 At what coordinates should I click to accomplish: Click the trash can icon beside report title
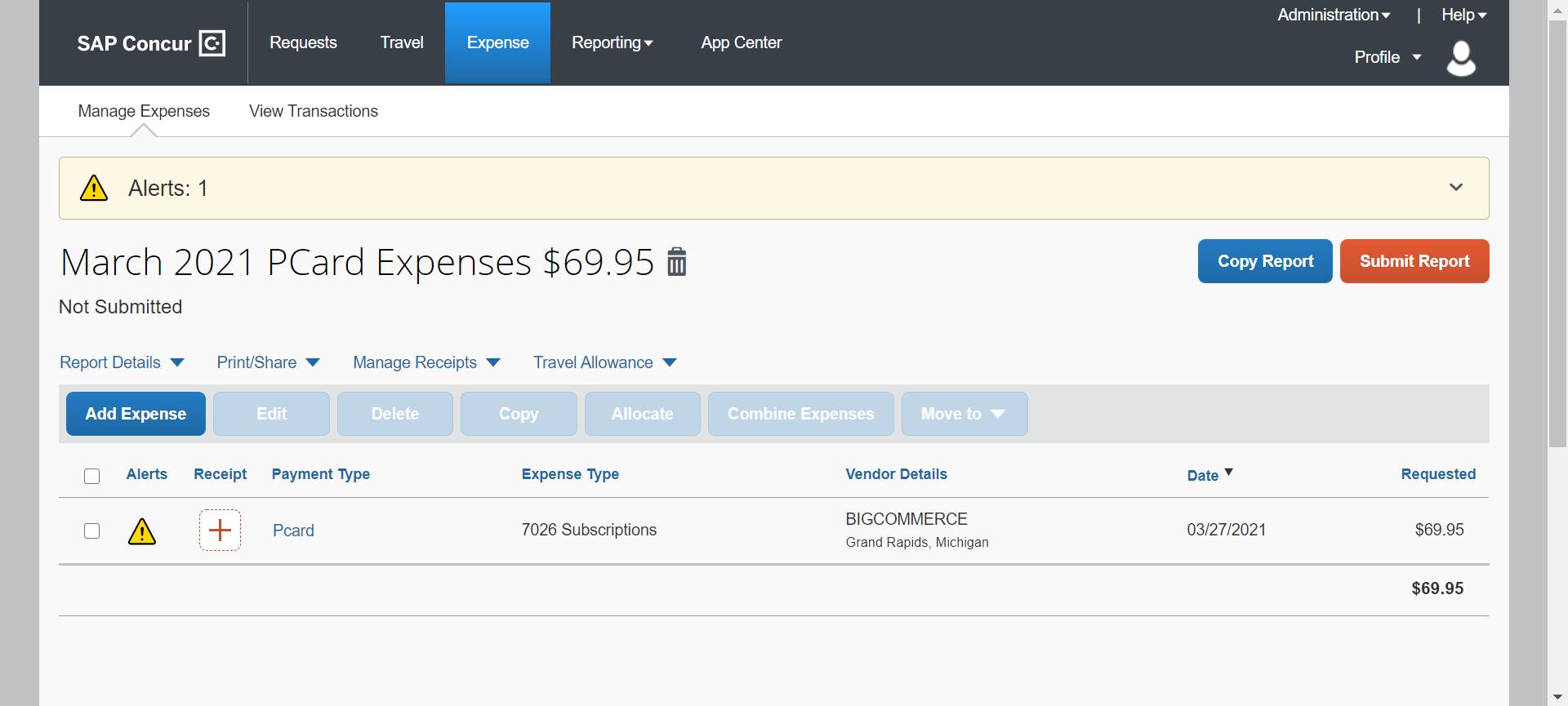676,262
